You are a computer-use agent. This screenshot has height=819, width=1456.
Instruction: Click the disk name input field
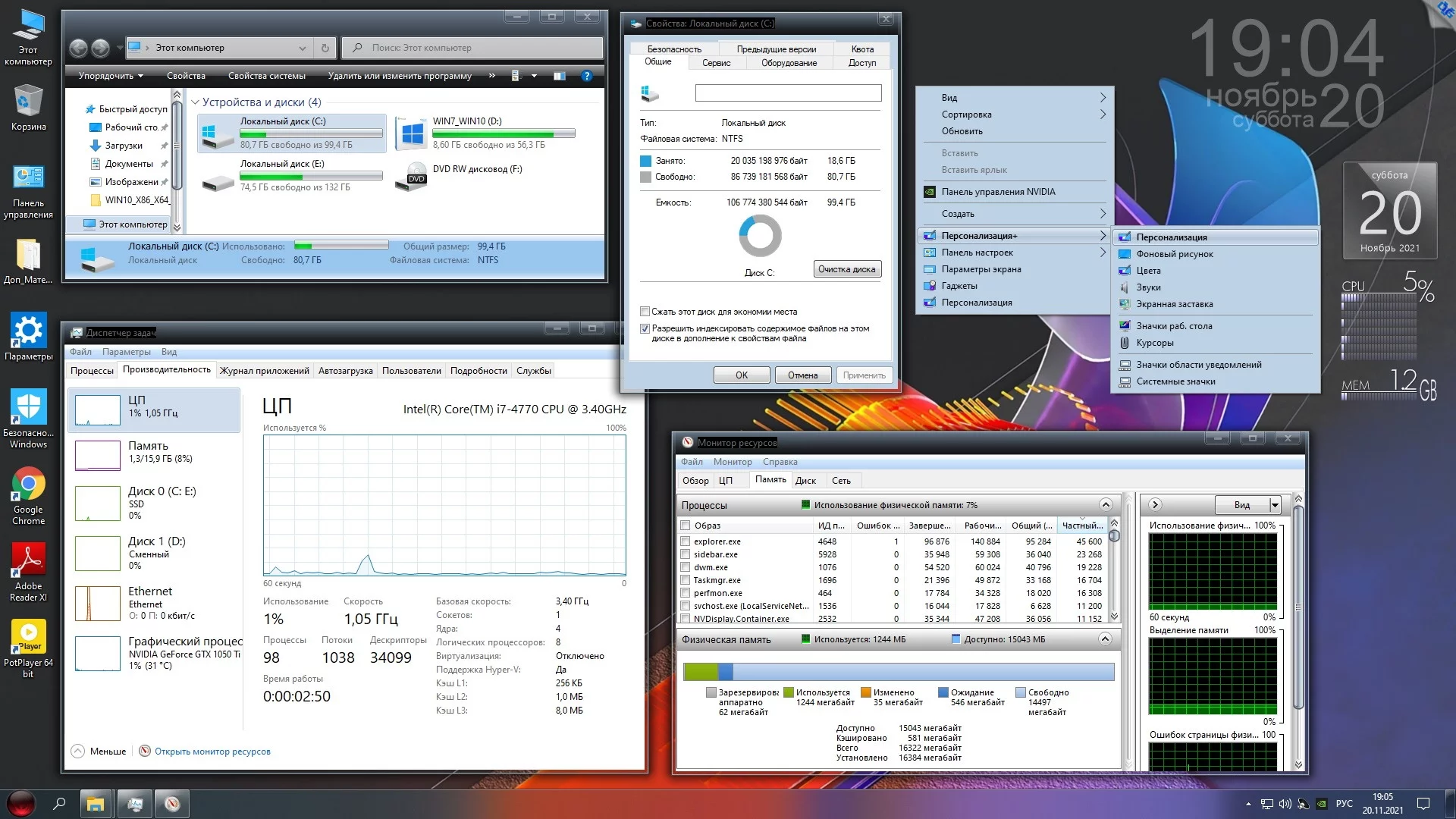click(x=788, y=93)
